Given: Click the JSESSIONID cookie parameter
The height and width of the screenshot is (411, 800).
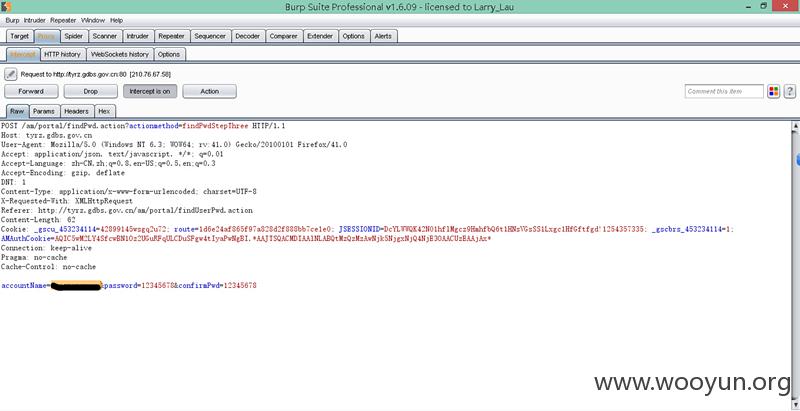Looking at the screenshot, I should click(492, 229).
